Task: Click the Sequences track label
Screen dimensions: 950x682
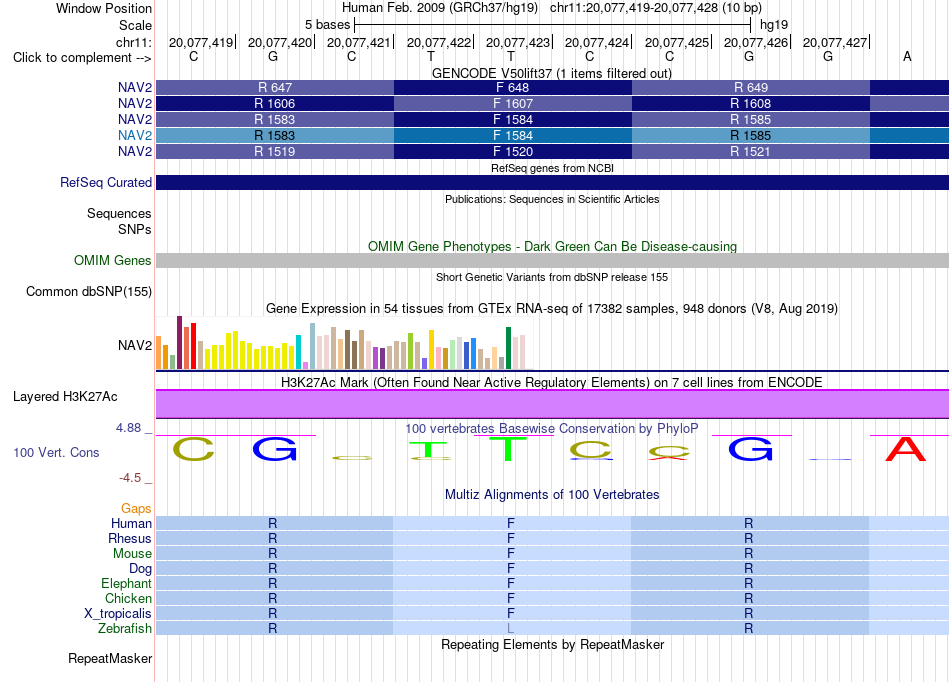Action: pos(119,213)
